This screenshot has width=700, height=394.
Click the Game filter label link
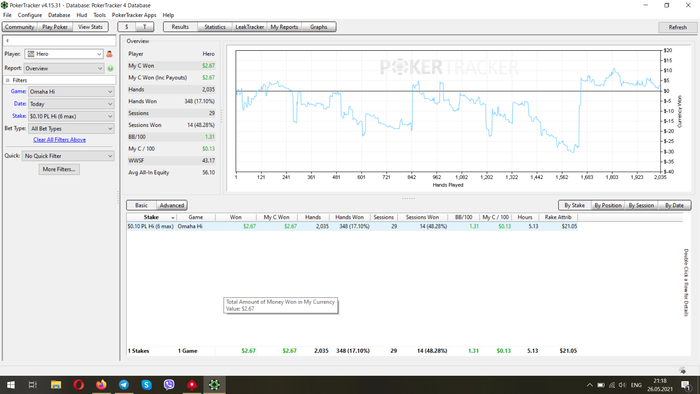(x=18, y=91)
